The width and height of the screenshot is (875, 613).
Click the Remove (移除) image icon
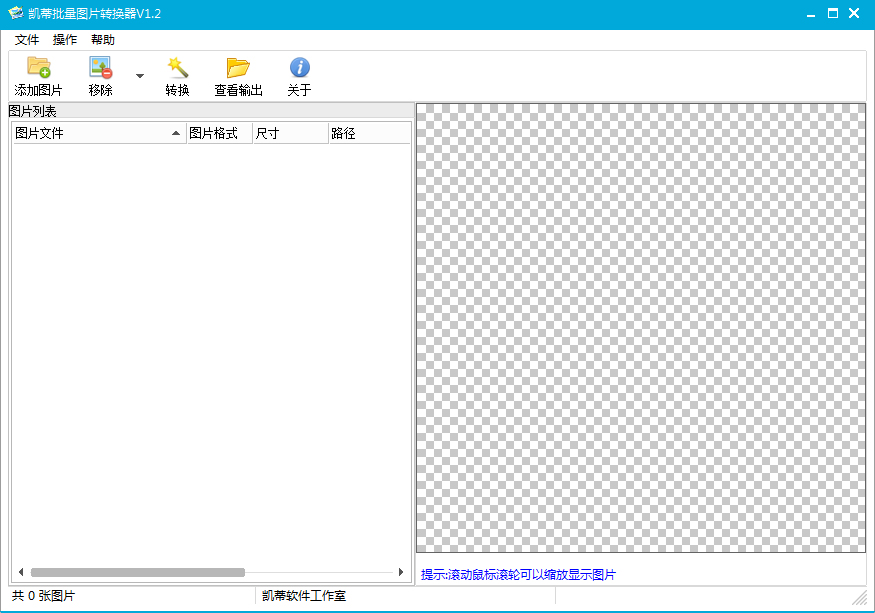tap(100, 67)
